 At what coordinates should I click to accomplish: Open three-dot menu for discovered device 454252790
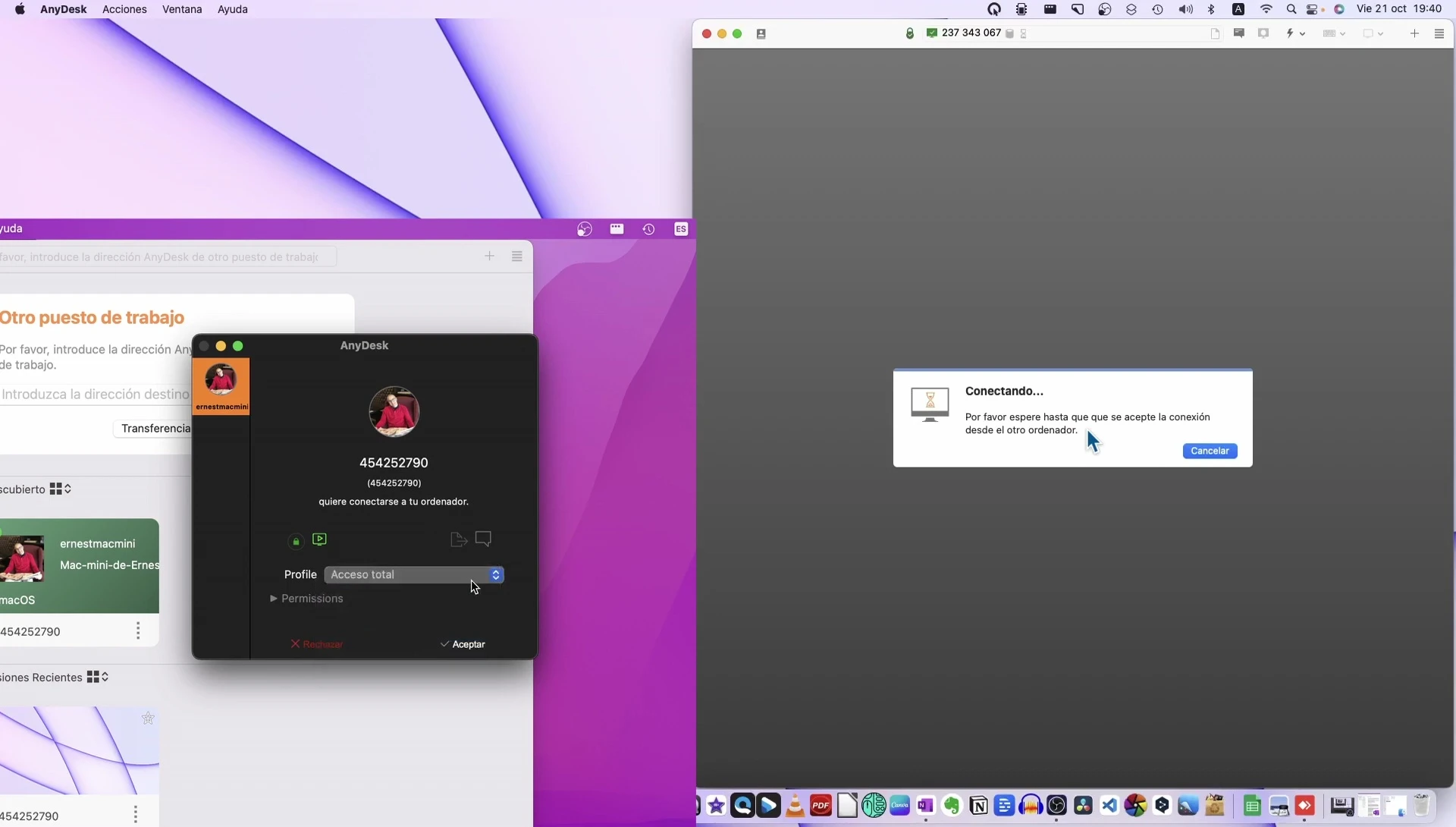point(137,630)
